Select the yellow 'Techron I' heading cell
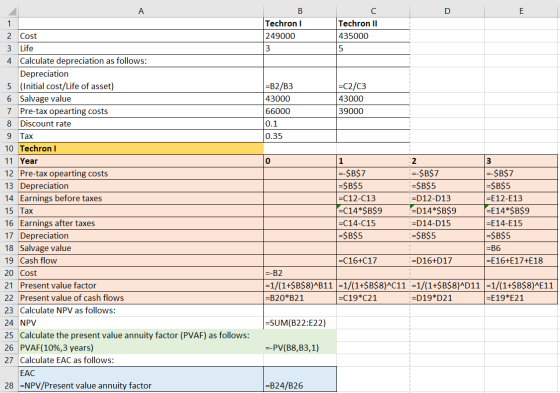560x393 pixels. [141, 148]
